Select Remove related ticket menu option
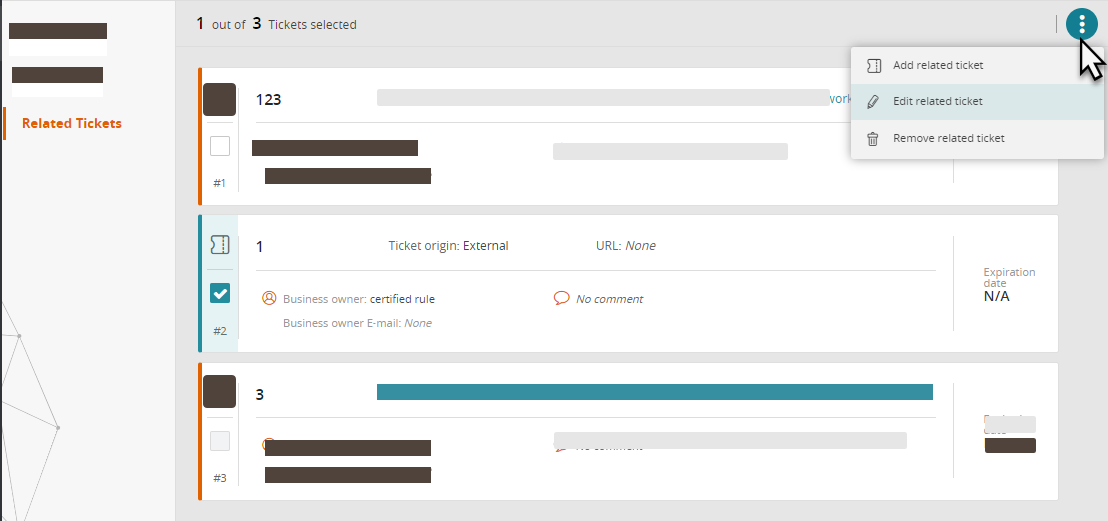1108x521 pixels. coord(948,139)
